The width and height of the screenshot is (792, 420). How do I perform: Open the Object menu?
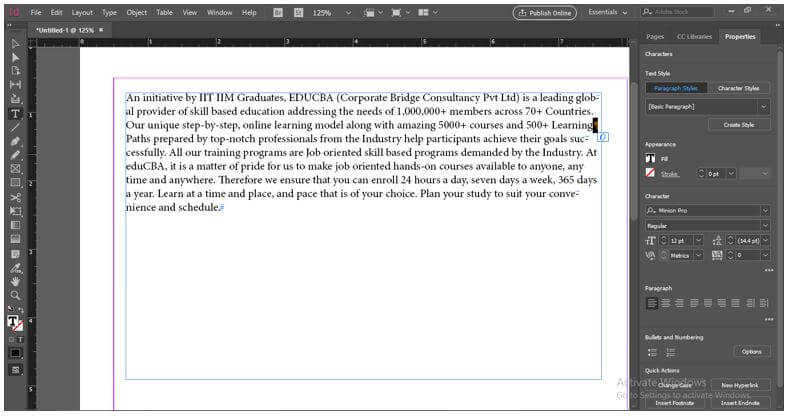(136, 13)
